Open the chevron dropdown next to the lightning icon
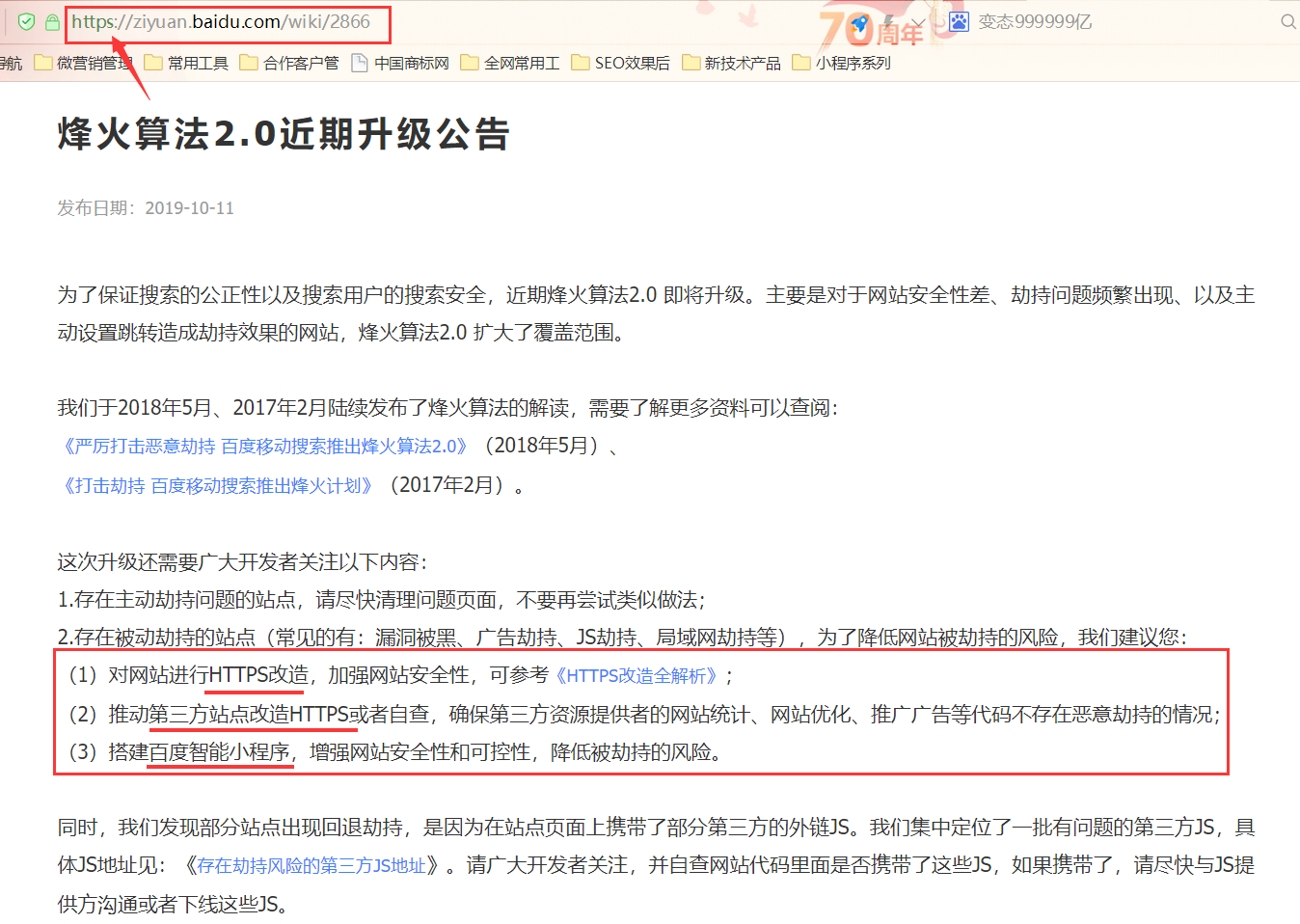 pos(917,21)
